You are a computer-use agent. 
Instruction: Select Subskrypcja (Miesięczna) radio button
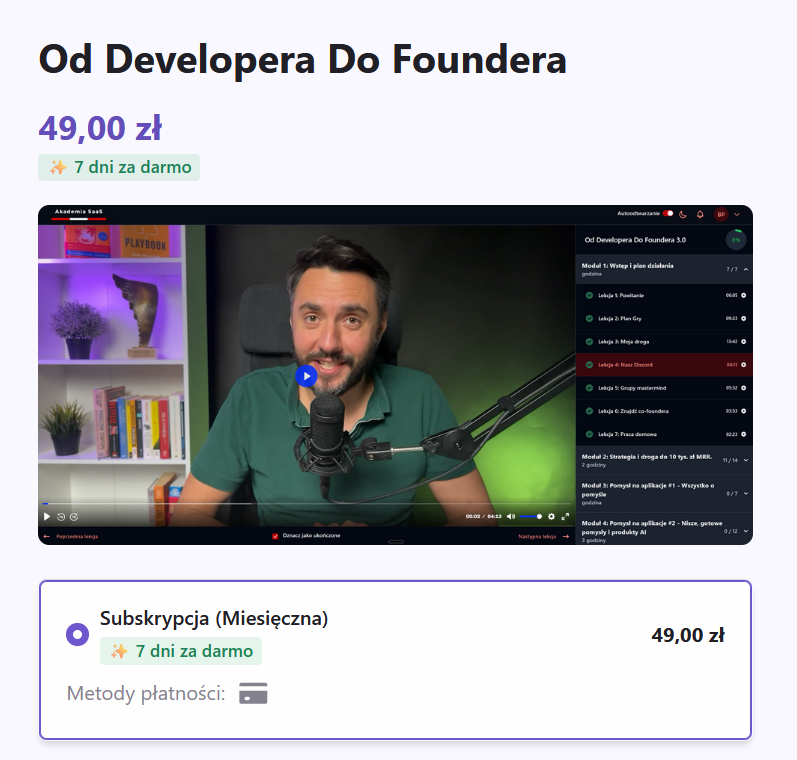point(78,634)
